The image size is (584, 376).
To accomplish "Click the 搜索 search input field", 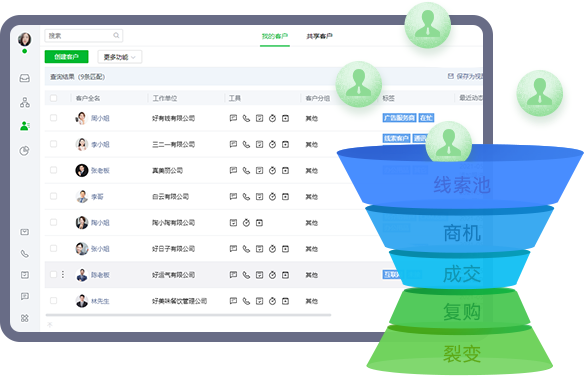I will coord(84,35).
